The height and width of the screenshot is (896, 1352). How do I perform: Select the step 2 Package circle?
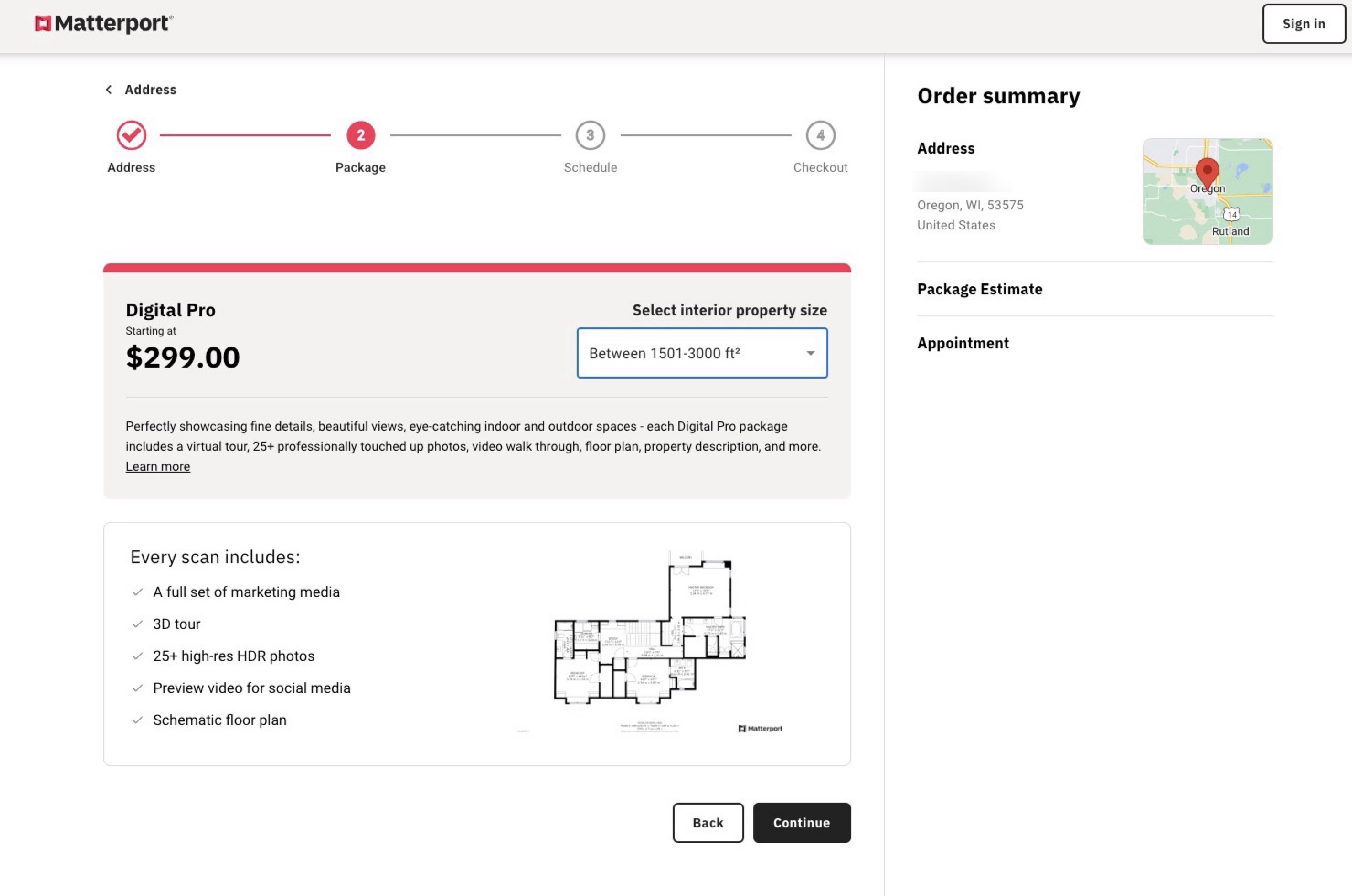(x=361, y=135)
